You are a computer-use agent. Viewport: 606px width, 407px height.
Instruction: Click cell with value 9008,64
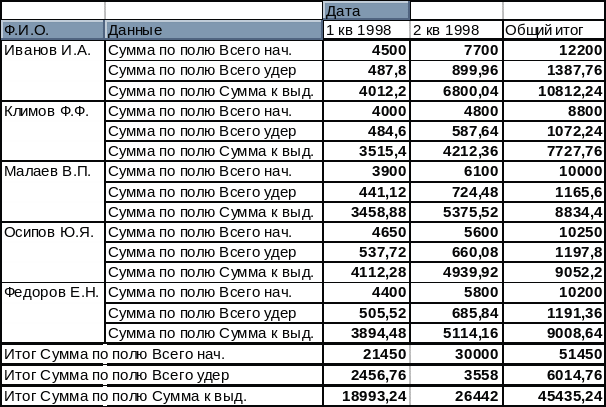[x=554, y=333]
